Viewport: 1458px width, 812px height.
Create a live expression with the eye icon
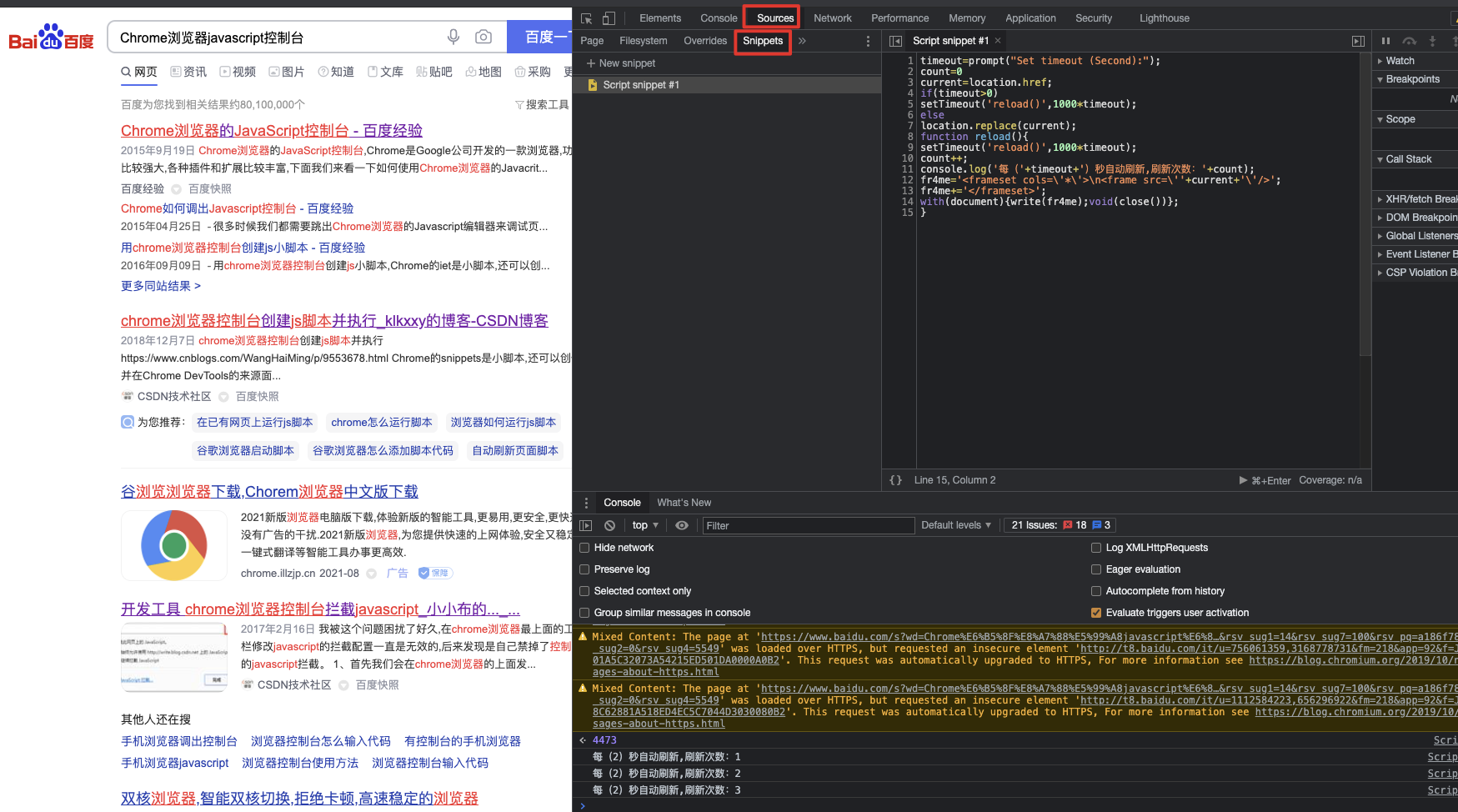coord(683,525)
